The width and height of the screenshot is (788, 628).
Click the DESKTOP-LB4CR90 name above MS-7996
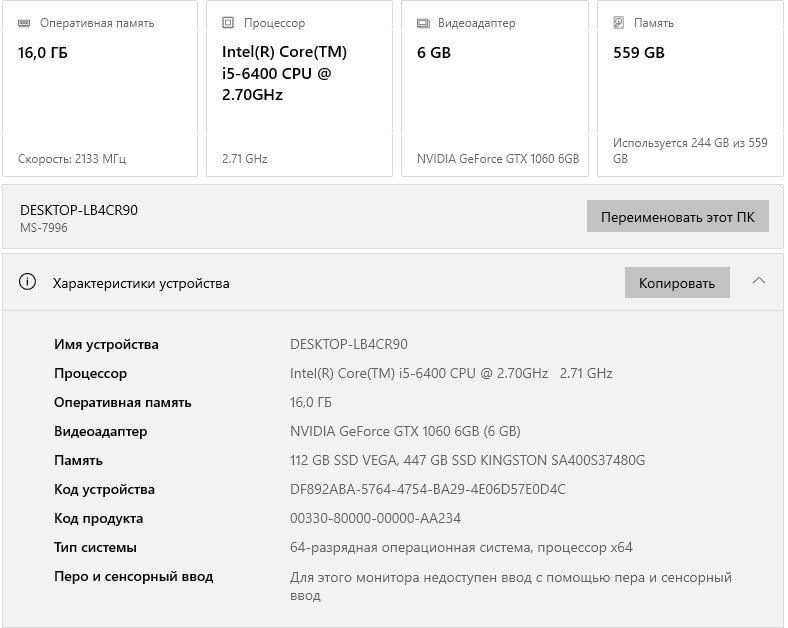pyautogui.click(x=79, y=210)
